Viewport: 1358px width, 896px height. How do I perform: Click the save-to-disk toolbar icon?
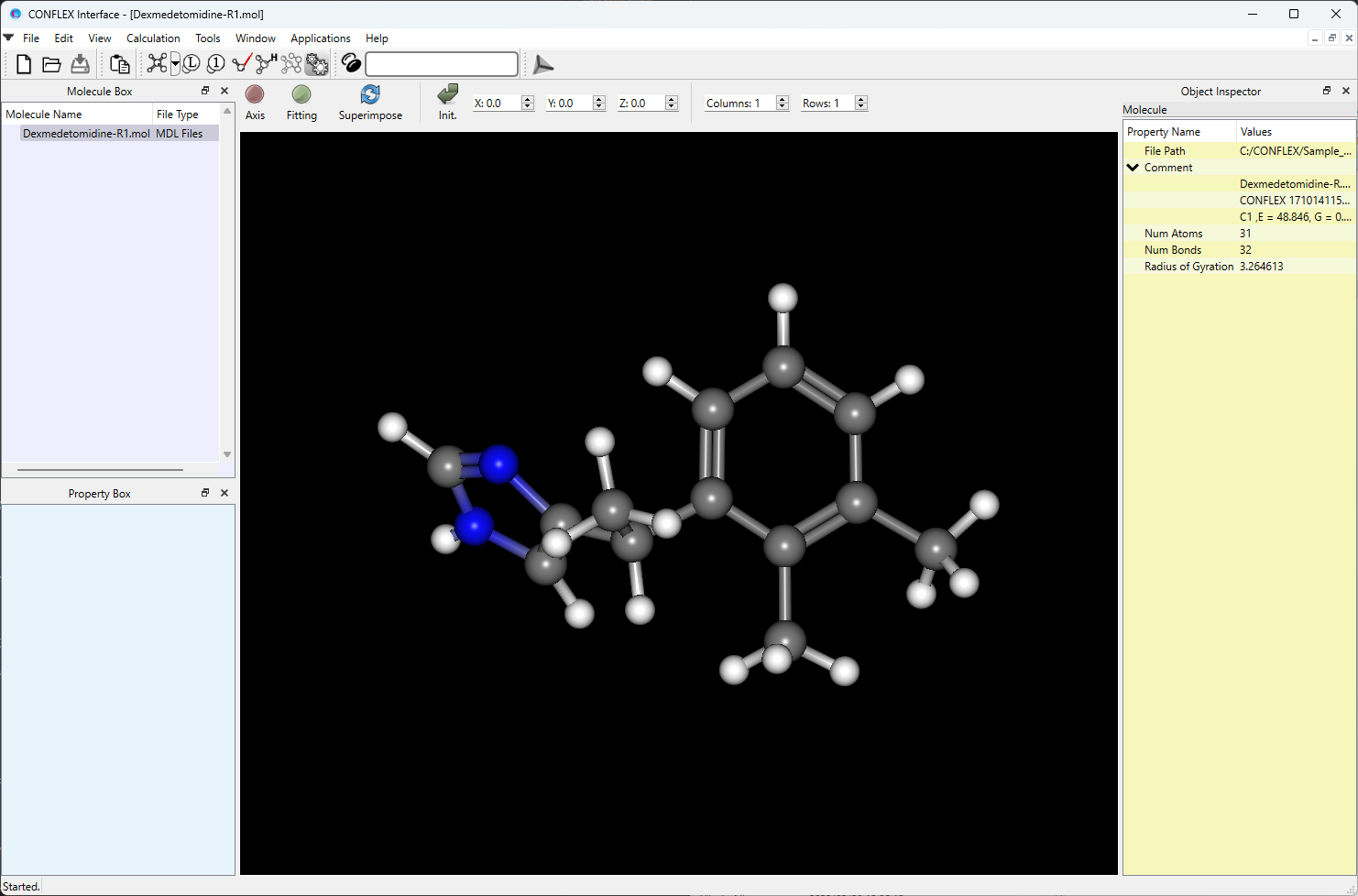coord(81,64)
